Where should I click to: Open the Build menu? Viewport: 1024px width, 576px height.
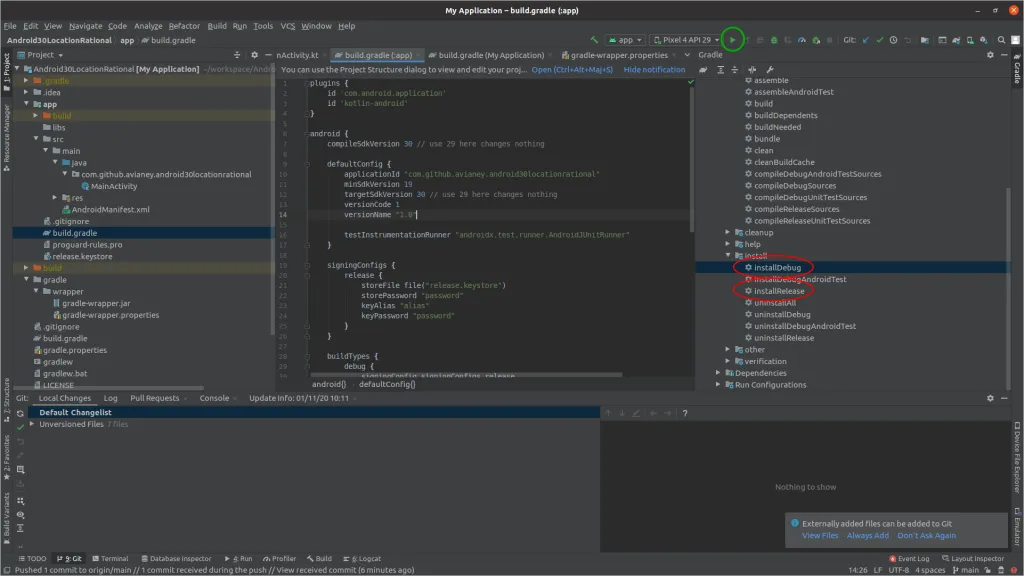[x=217, y=26]
